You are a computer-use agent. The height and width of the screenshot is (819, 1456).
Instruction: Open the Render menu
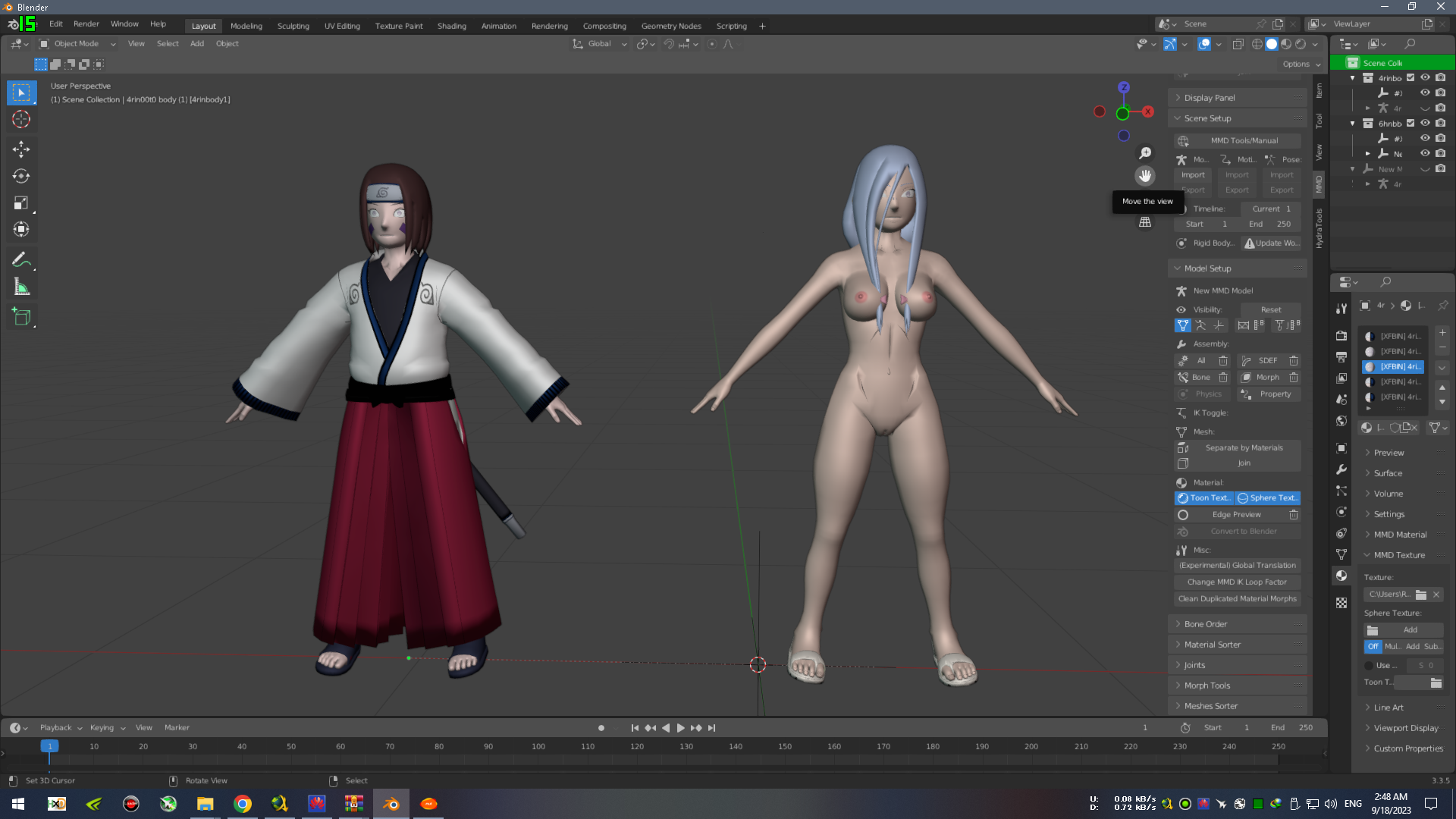(x=86, y=24)
